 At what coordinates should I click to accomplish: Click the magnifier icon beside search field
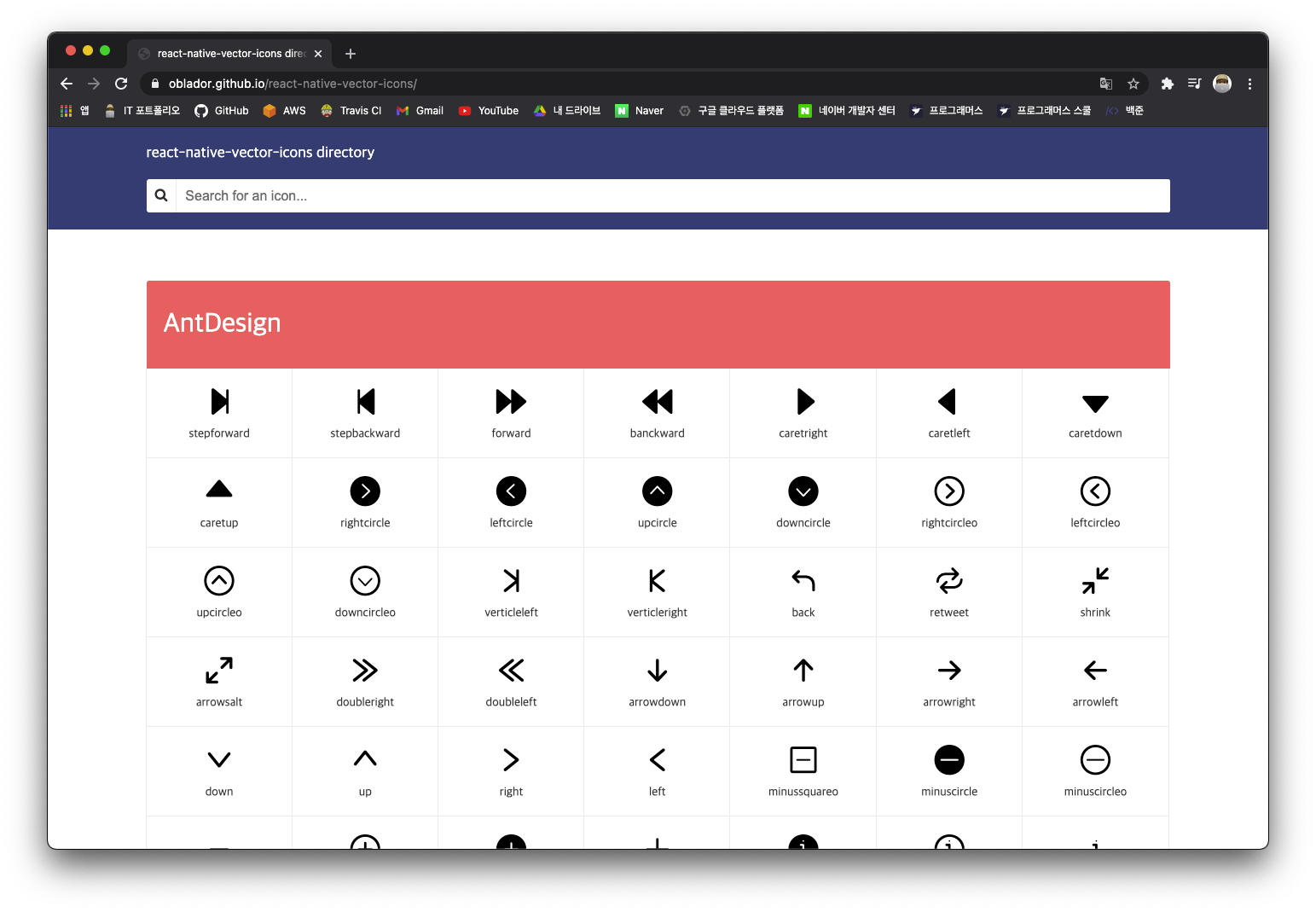coord(161,195)
